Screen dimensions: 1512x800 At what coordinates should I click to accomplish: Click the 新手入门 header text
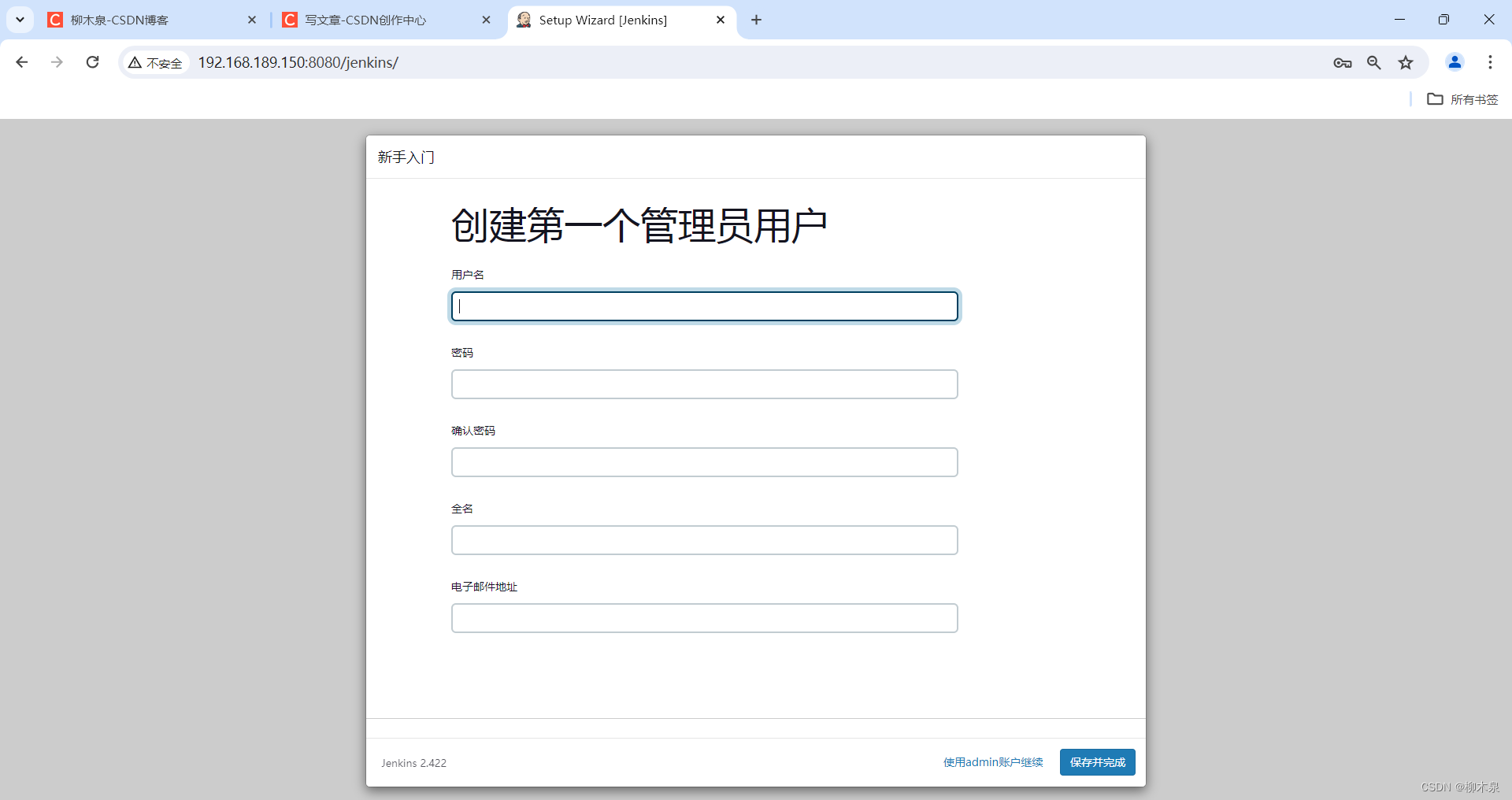pos(406,157)
